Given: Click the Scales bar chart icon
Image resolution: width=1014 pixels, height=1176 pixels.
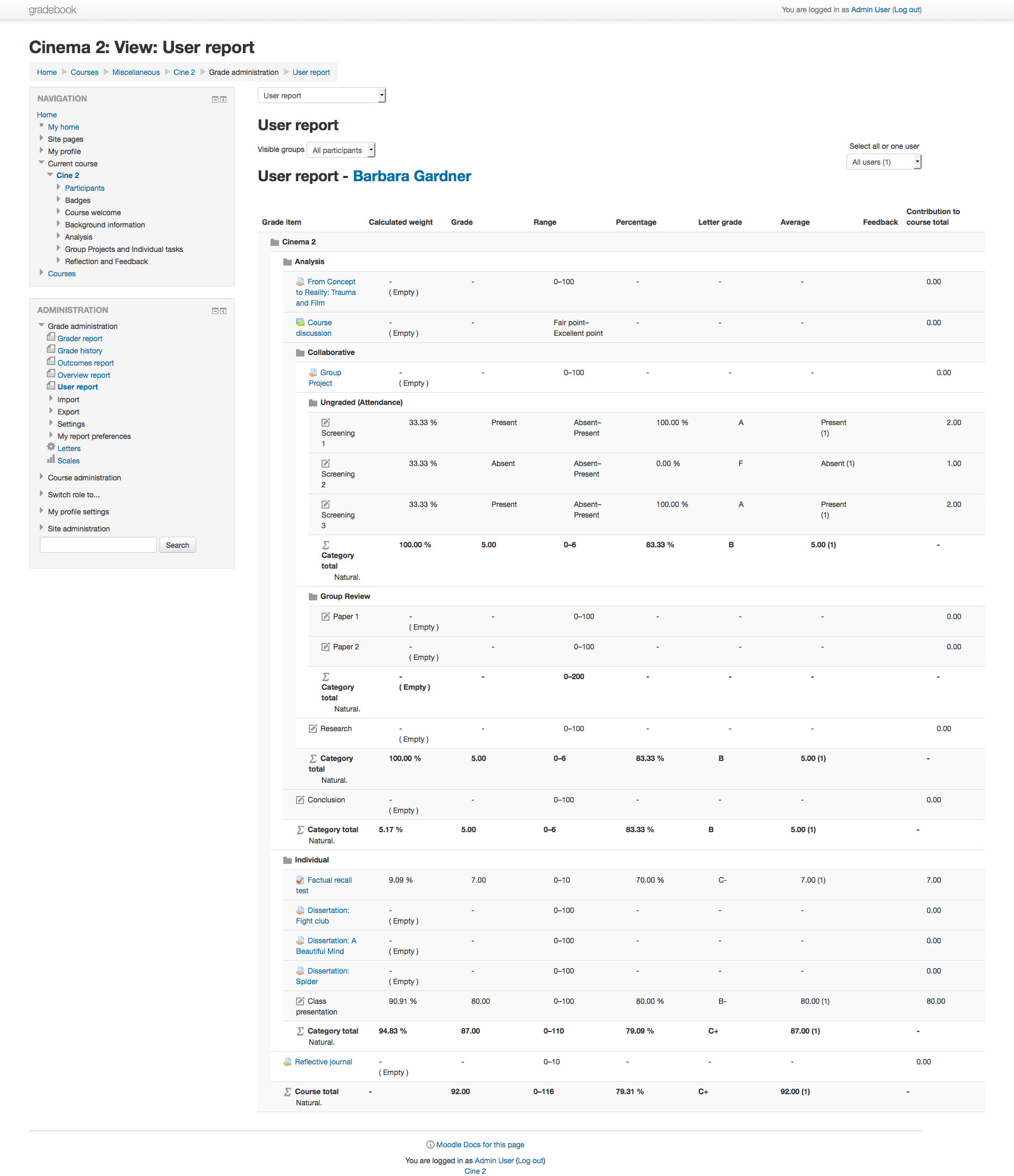Looking at the screenshot, I should coord(51,459).
